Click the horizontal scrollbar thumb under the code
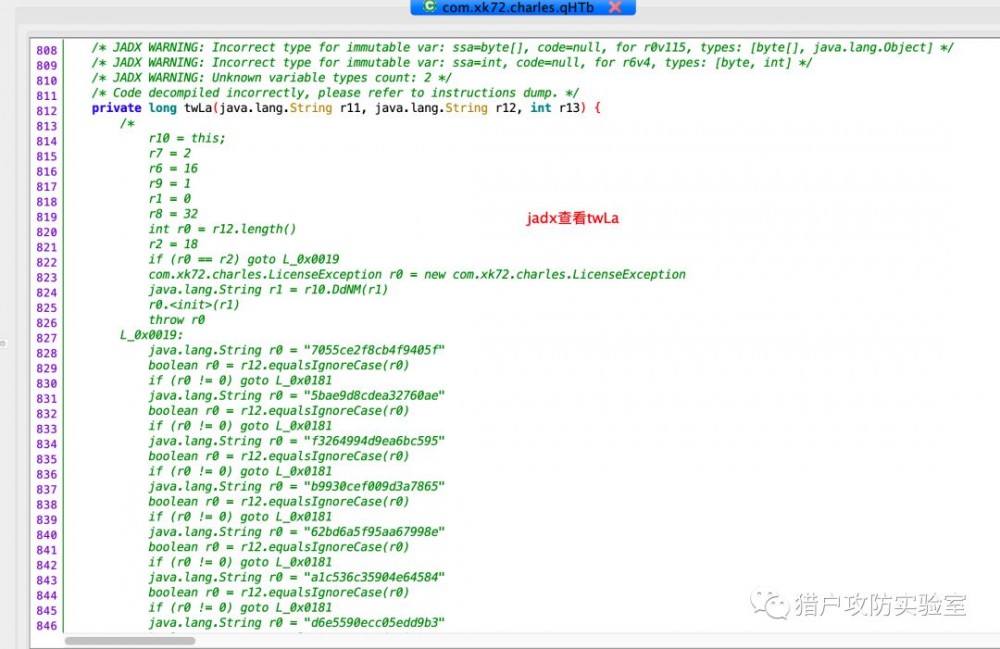 (130, 641)
